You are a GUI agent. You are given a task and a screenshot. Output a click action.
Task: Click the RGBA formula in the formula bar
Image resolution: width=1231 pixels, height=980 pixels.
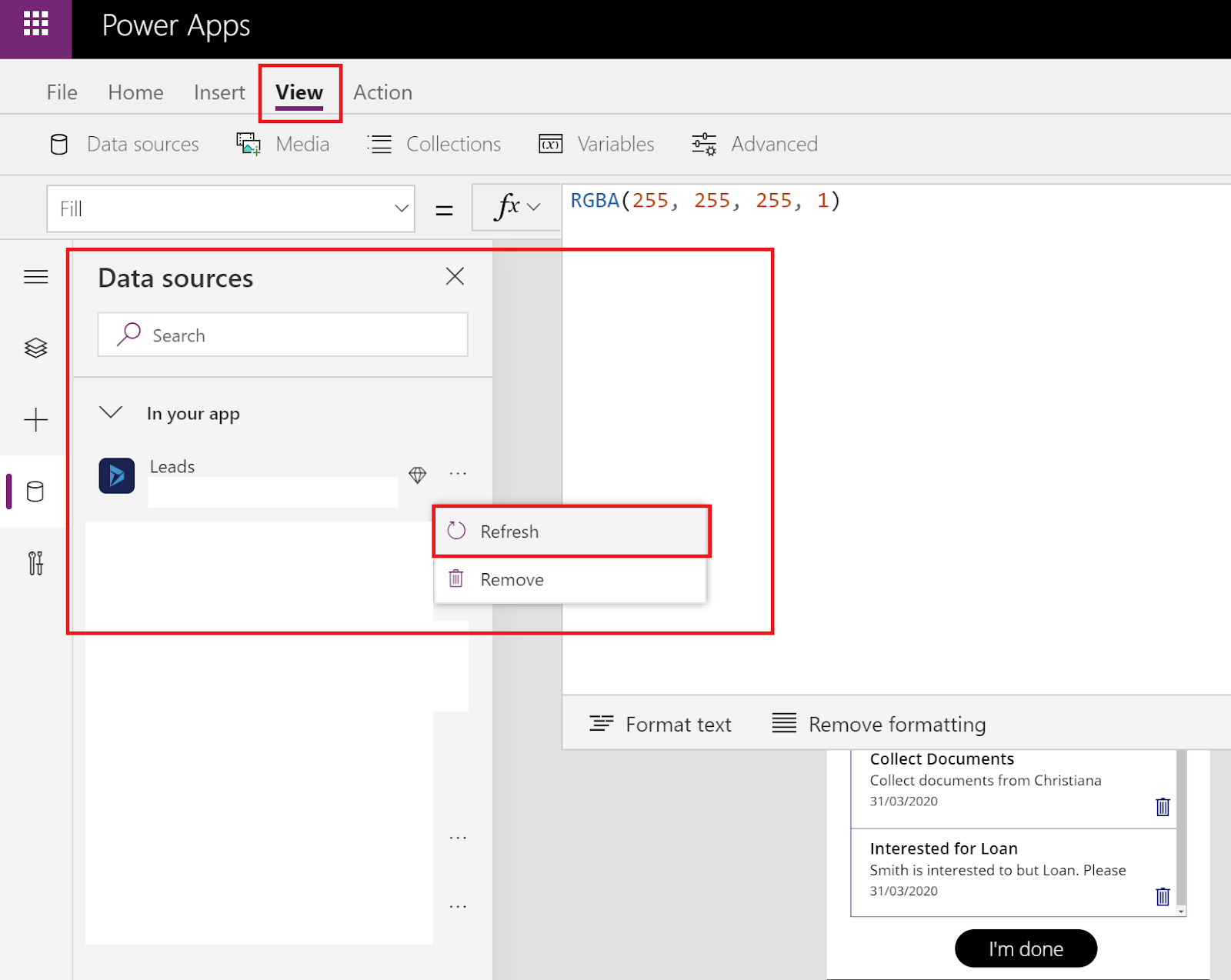[706, 201]
